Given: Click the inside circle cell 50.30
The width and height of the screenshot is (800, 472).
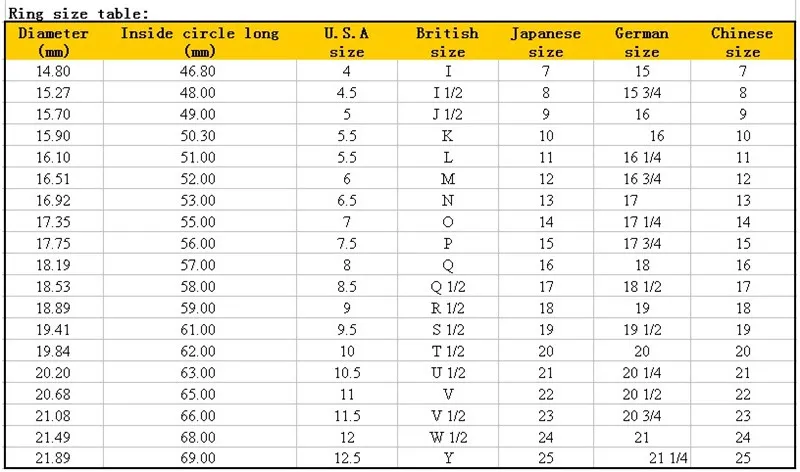Looking at the screenshot, I should point(198,136).
